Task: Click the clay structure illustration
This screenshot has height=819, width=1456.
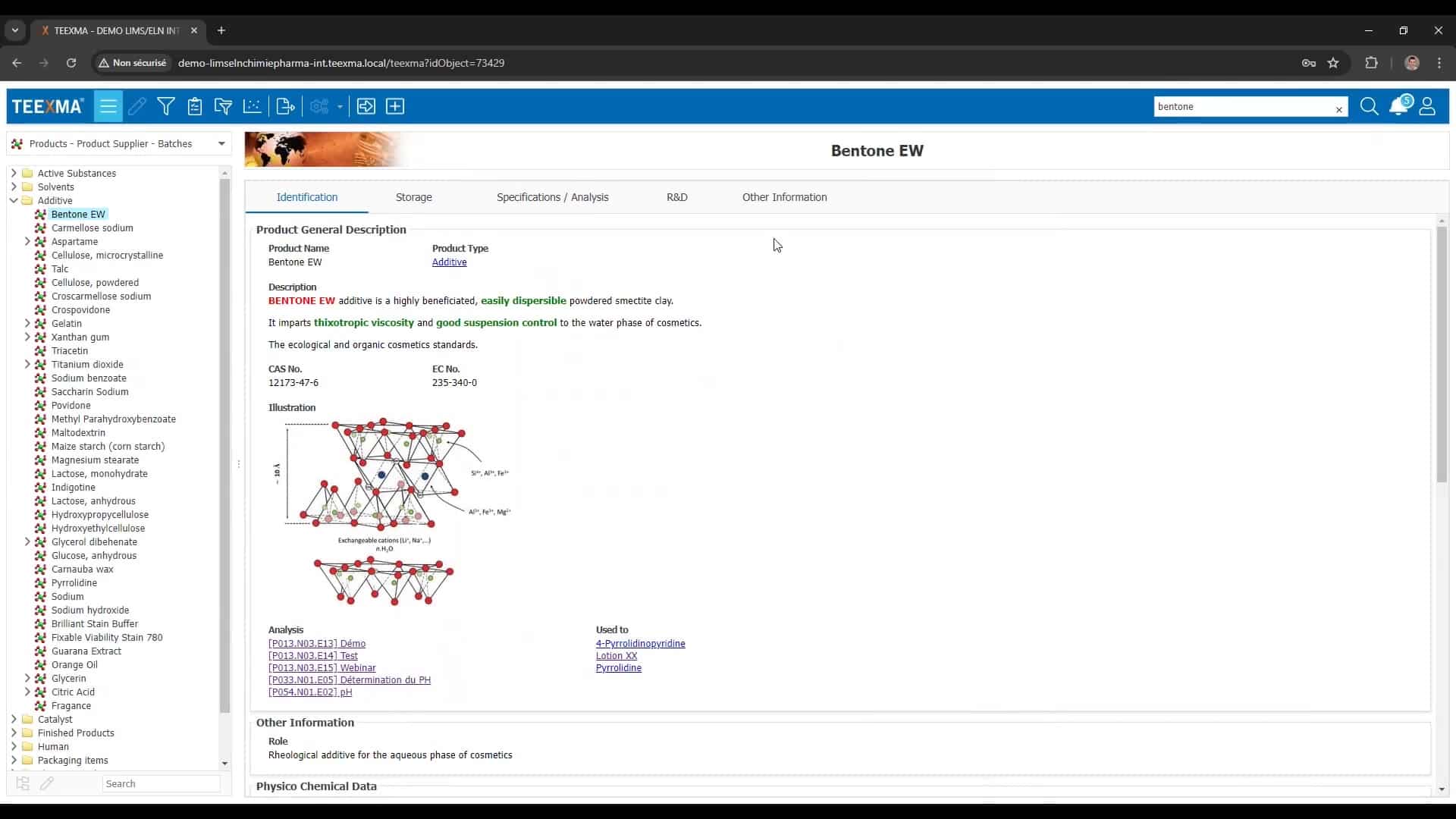Action: pyautogui.click(x=391, y=512)
